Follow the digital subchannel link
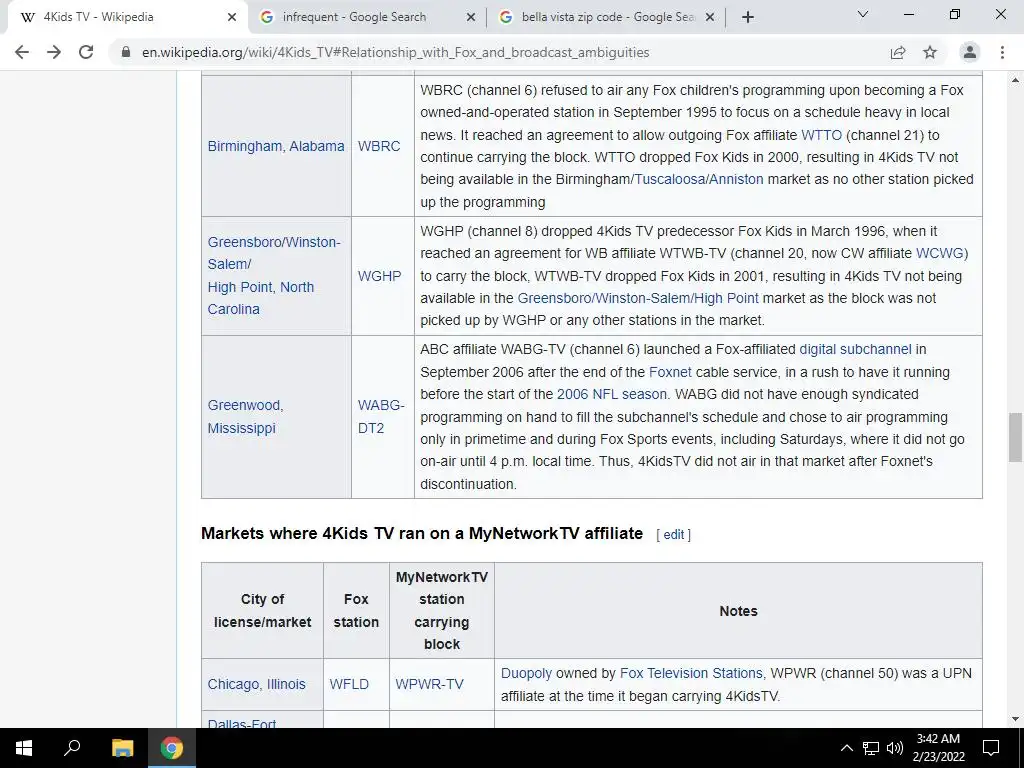1024x768 pixels. [855, 349]
